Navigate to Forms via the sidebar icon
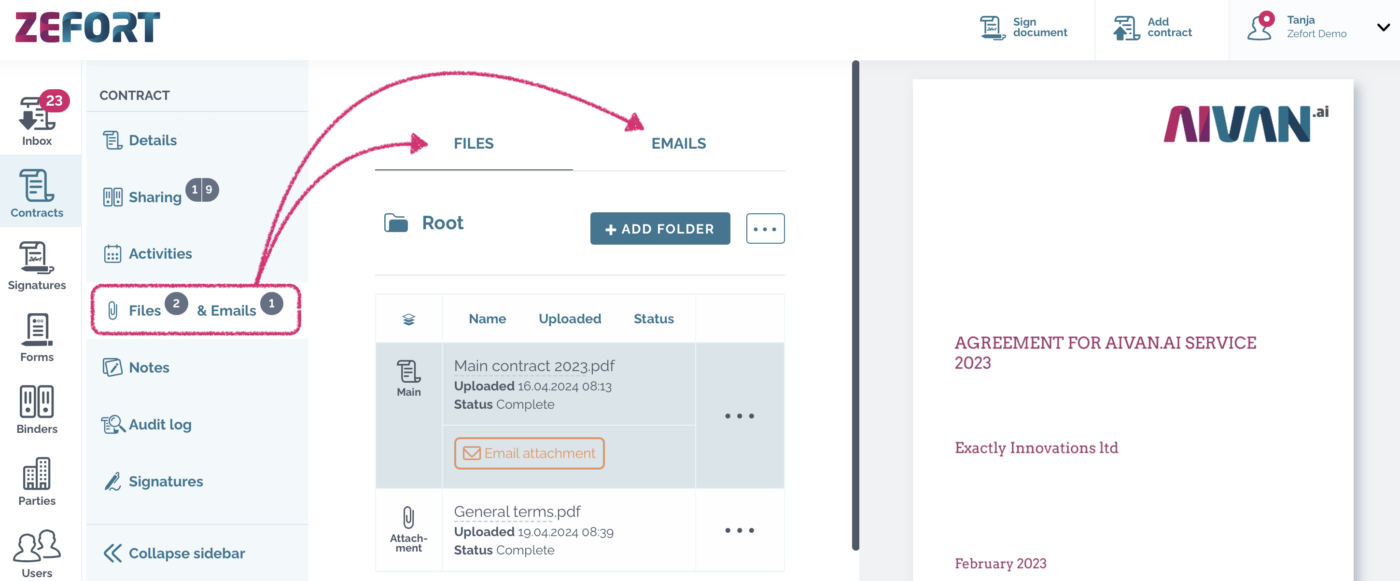 tap(37, 334)
